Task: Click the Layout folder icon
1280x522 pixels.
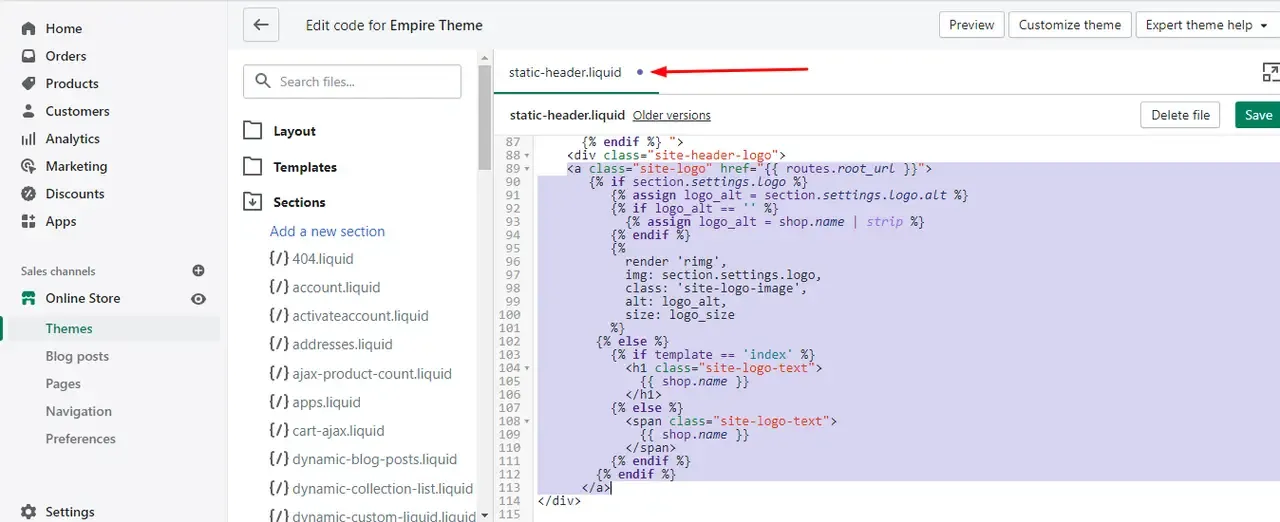Action: point(253,131)
